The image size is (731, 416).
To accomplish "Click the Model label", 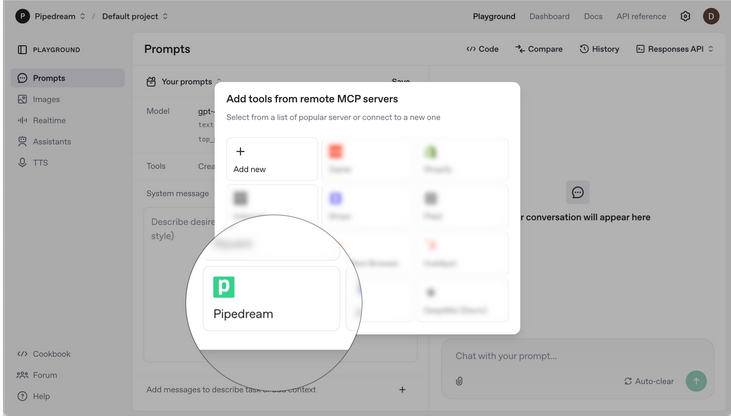I will tap(158, 111).
